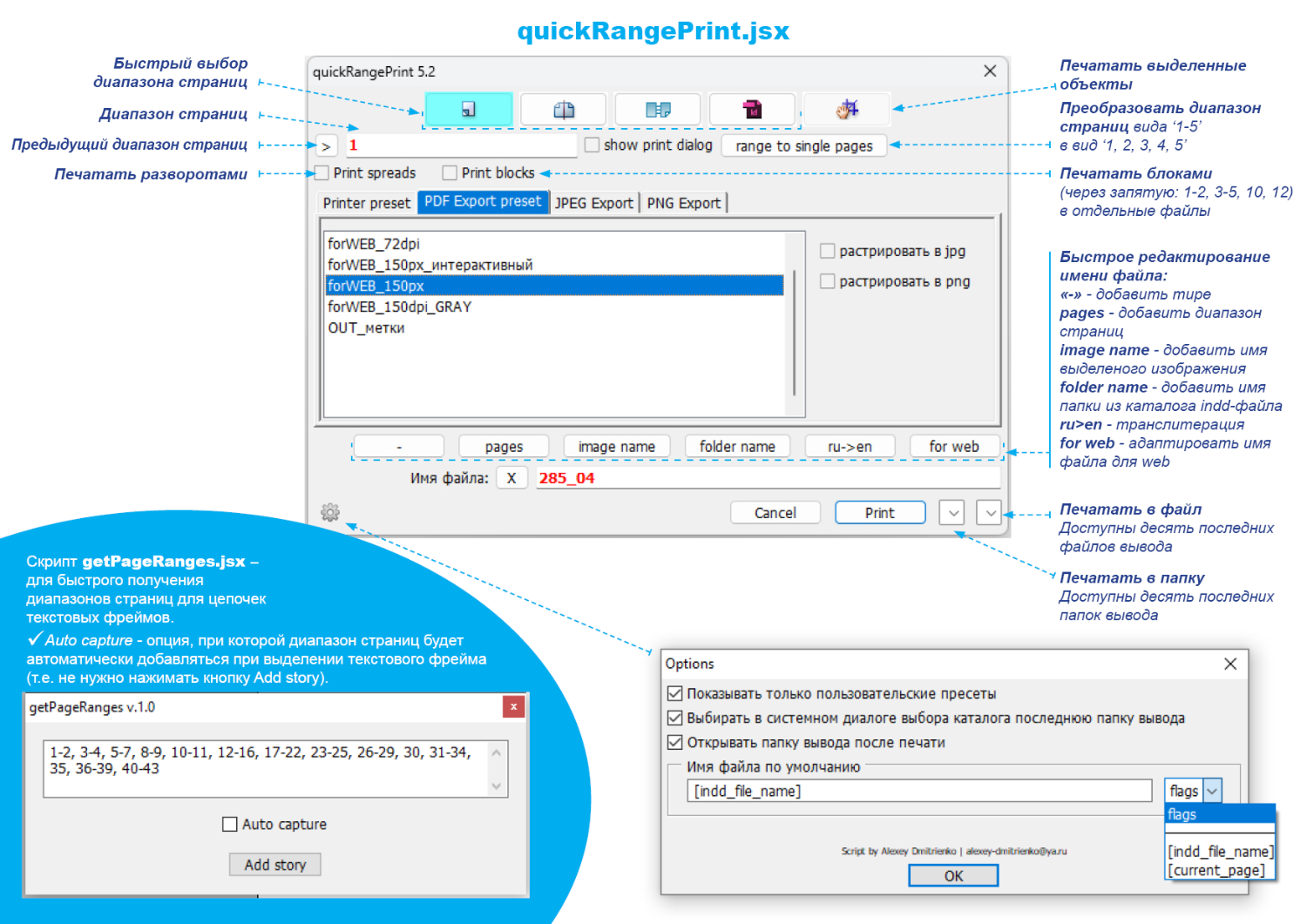The height and width of the screenshot is (924, 1307).
Task: Click the Print button
Action: coord(880,513)
